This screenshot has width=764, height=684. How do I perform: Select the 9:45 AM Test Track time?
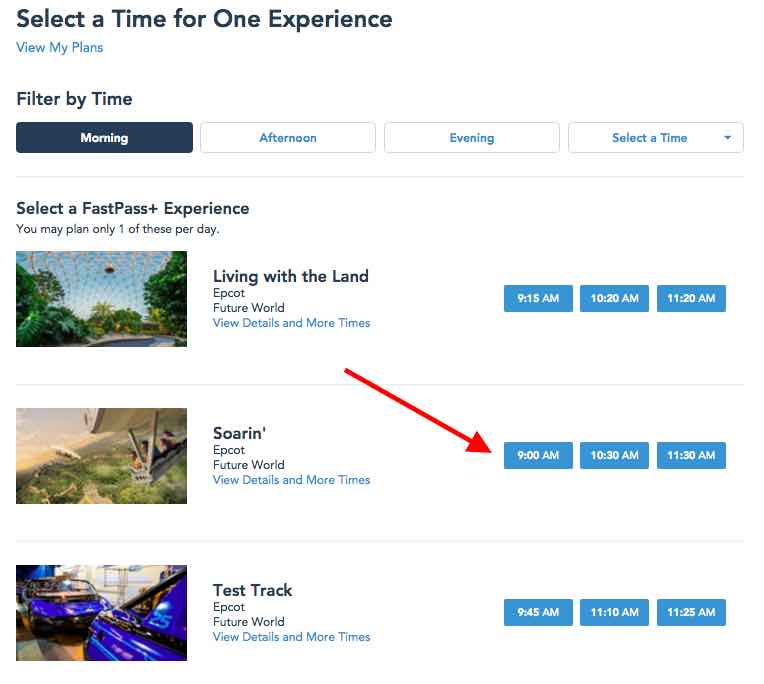[x=538, y=612]
